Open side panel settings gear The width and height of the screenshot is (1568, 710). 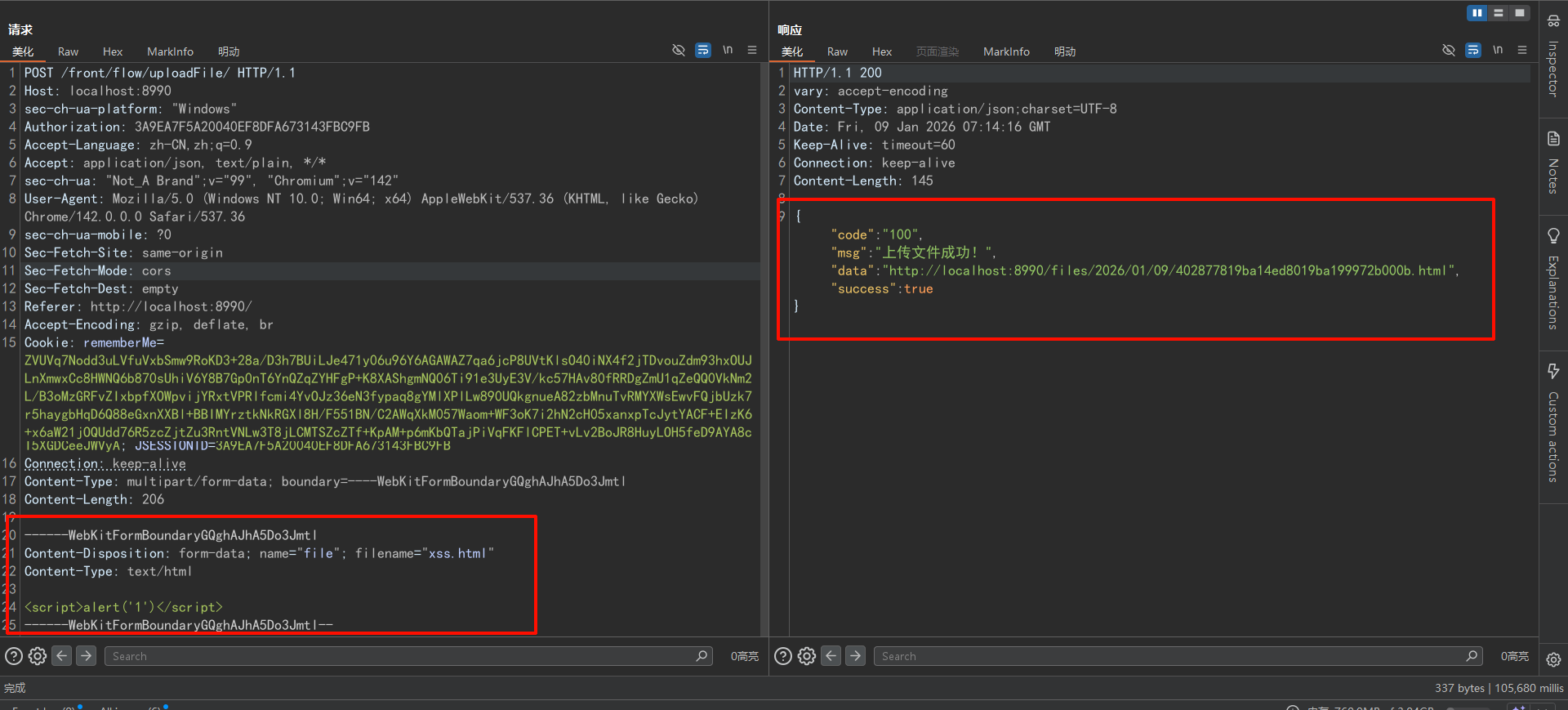pos(1553,659)
